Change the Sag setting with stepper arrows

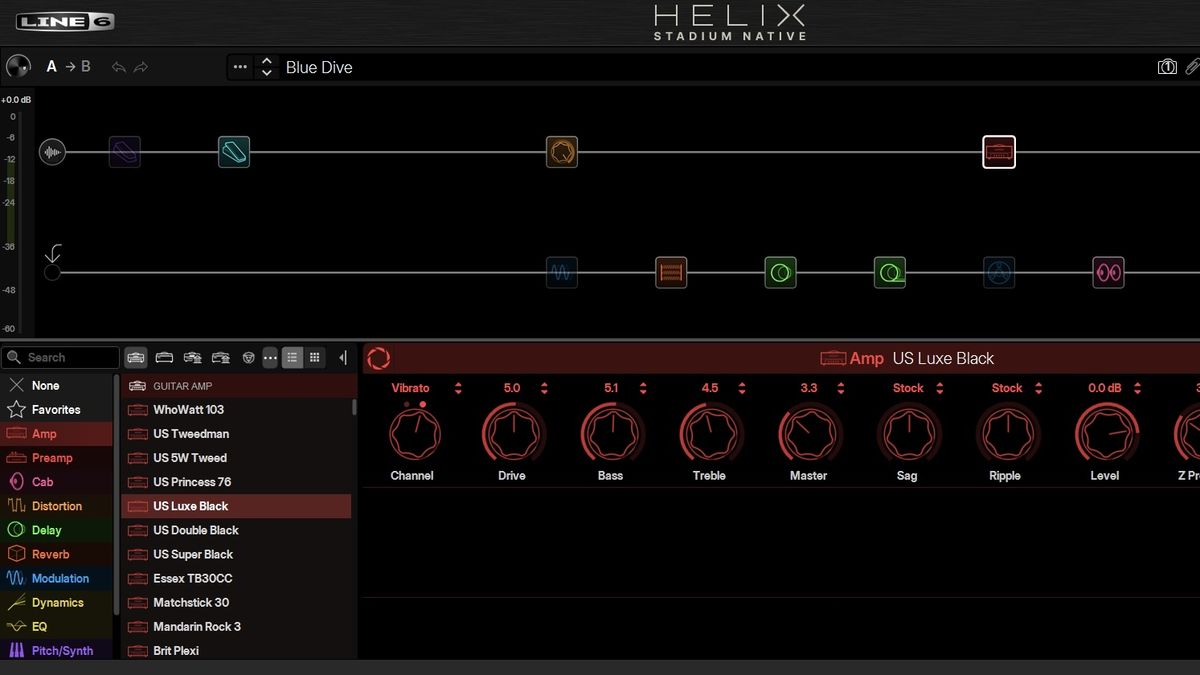(x=940, y=388)
